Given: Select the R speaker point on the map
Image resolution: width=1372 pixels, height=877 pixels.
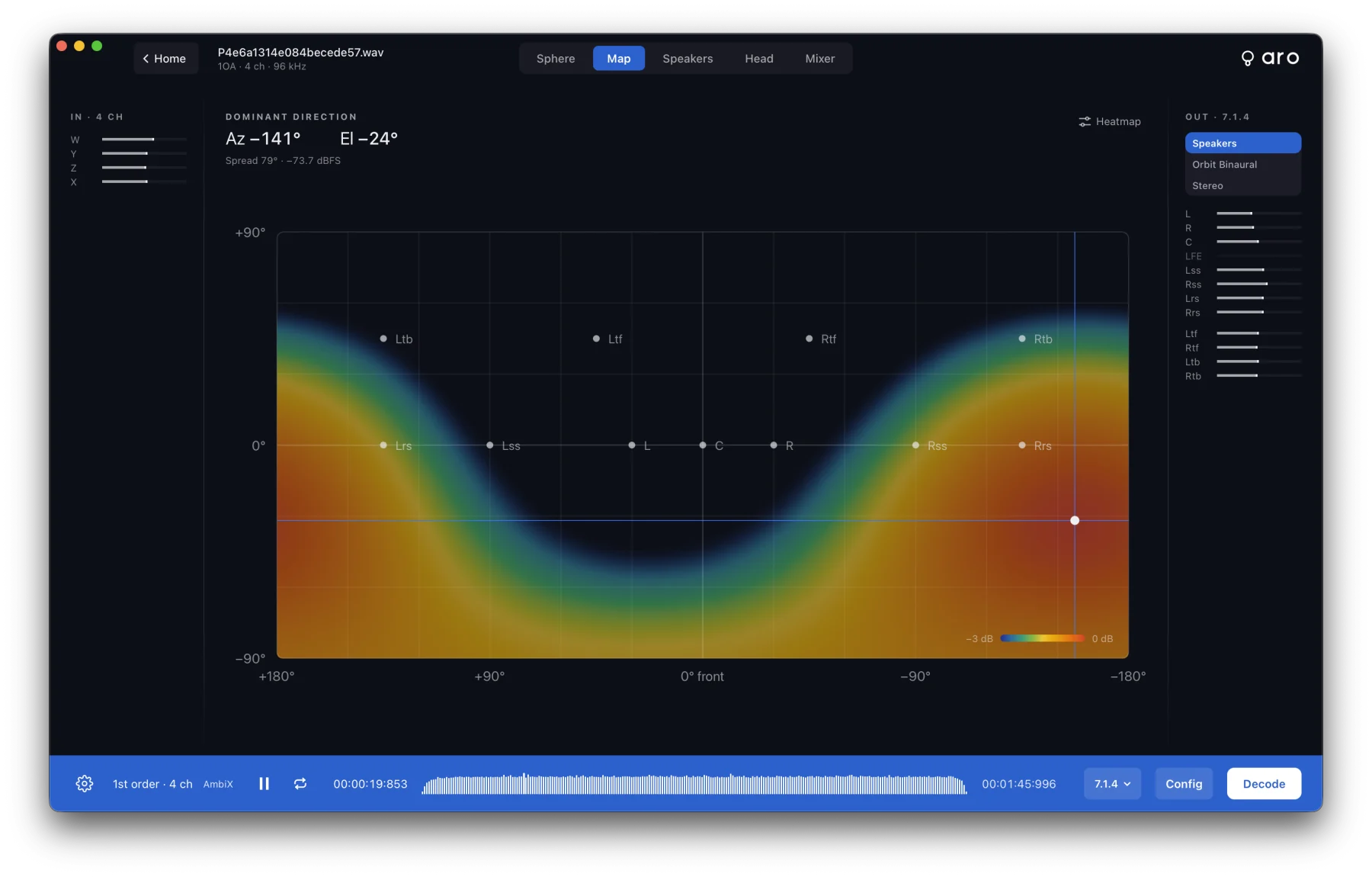Looking at the screenshot, I should pyautogui.click(x=774, y=445).
